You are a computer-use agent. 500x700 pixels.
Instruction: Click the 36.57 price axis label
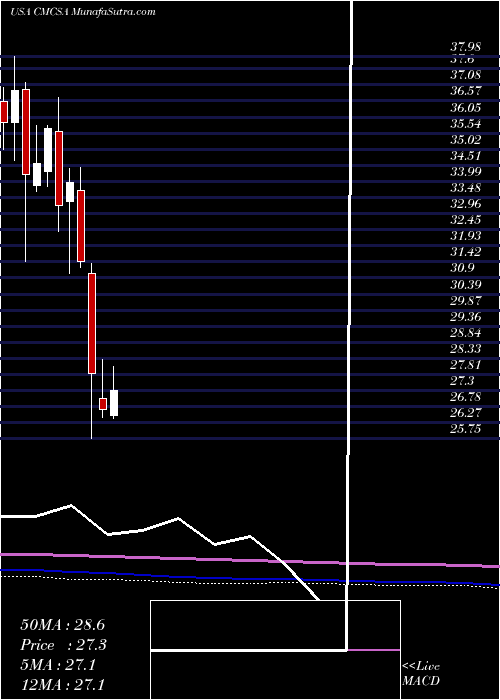(466, 91)
